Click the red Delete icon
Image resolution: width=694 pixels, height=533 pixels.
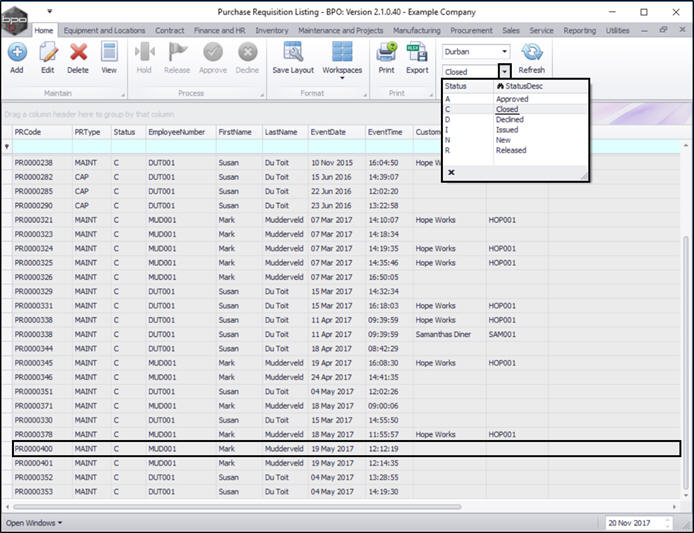coord(78,55)
